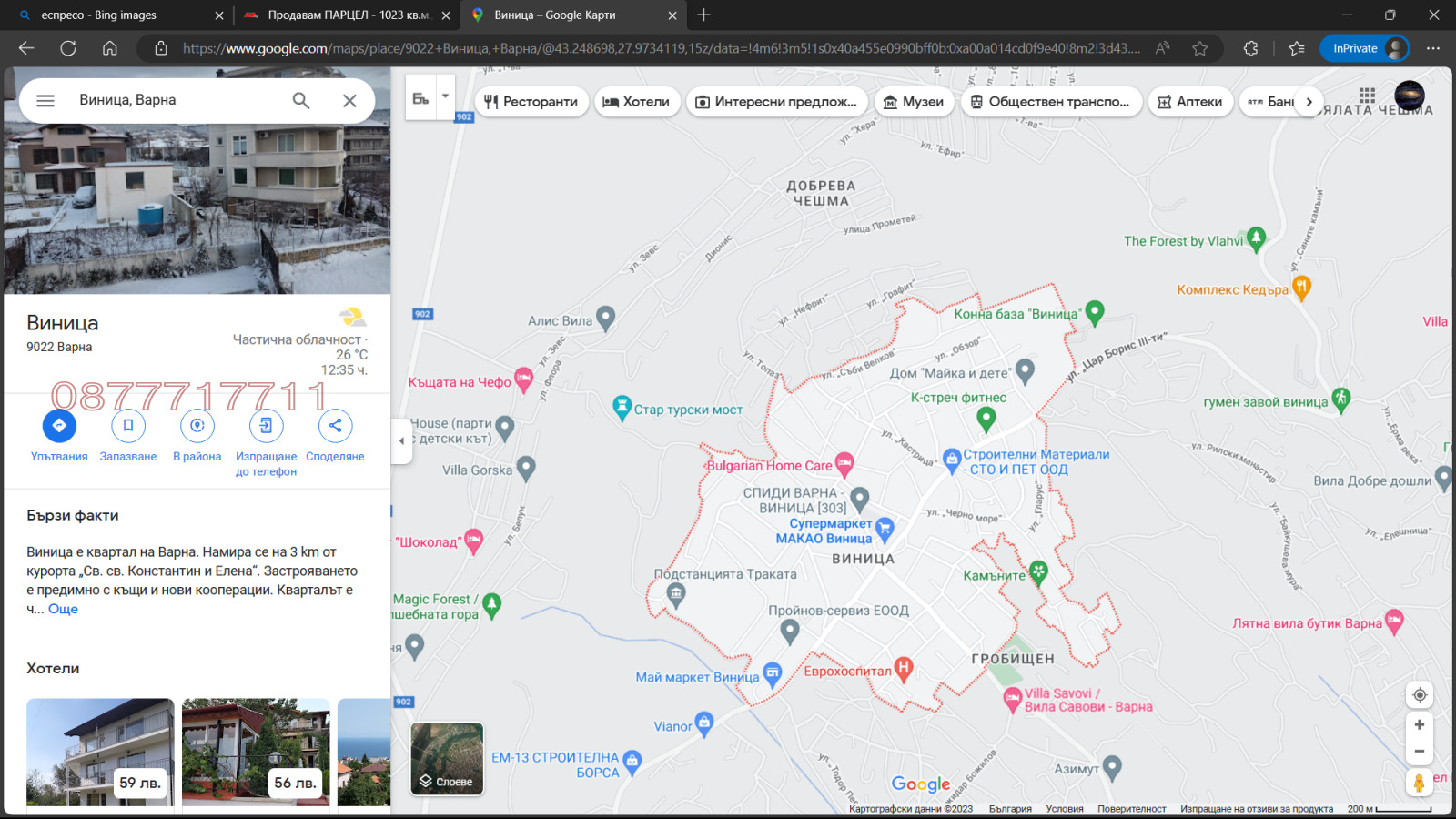Click the address bar URL
1456x819 pixels.
pos(661,48)
